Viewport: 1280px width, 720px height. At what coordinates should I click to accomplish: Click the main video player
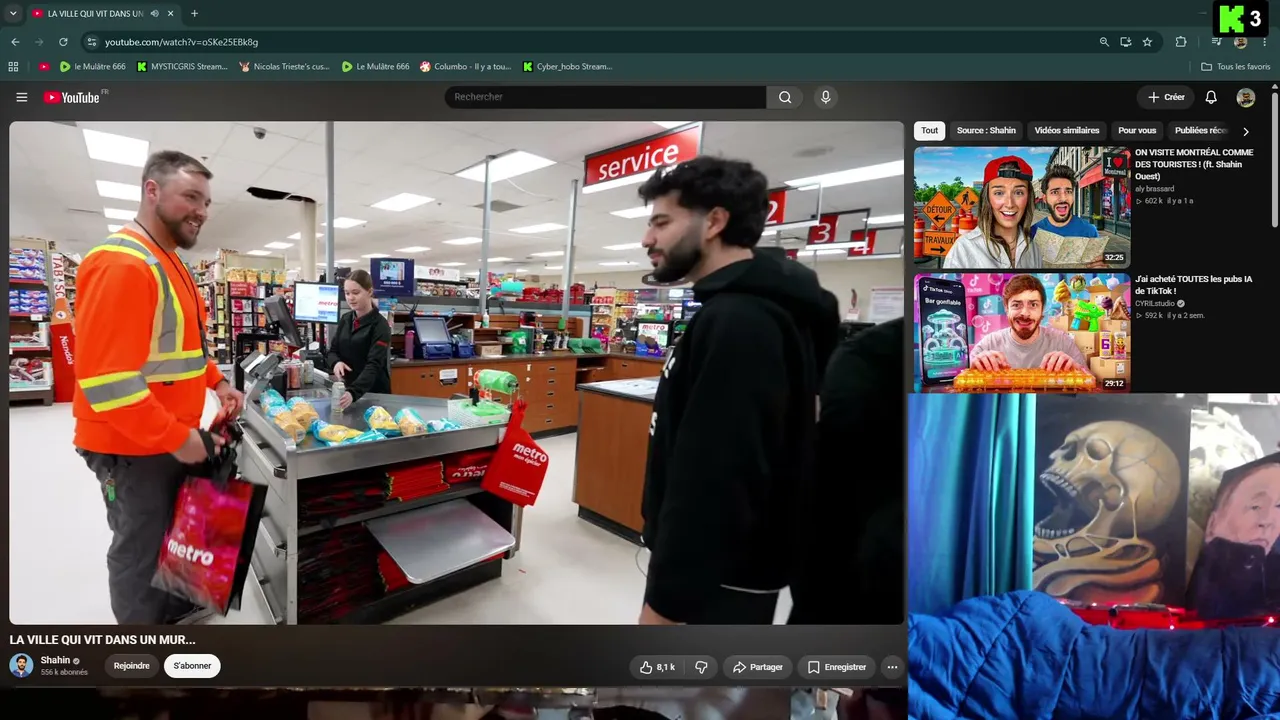pyautogui.click(x=456, y=373)
